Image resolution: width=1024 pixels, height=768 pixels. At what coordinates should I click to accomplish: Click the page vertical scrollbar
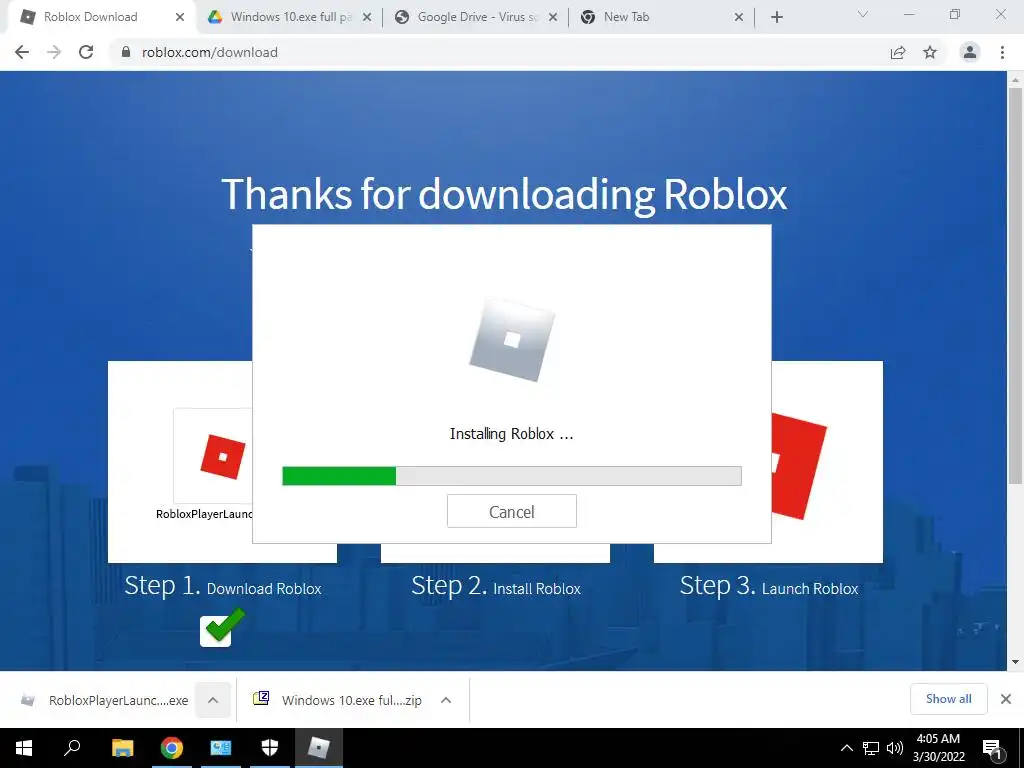1015,286
